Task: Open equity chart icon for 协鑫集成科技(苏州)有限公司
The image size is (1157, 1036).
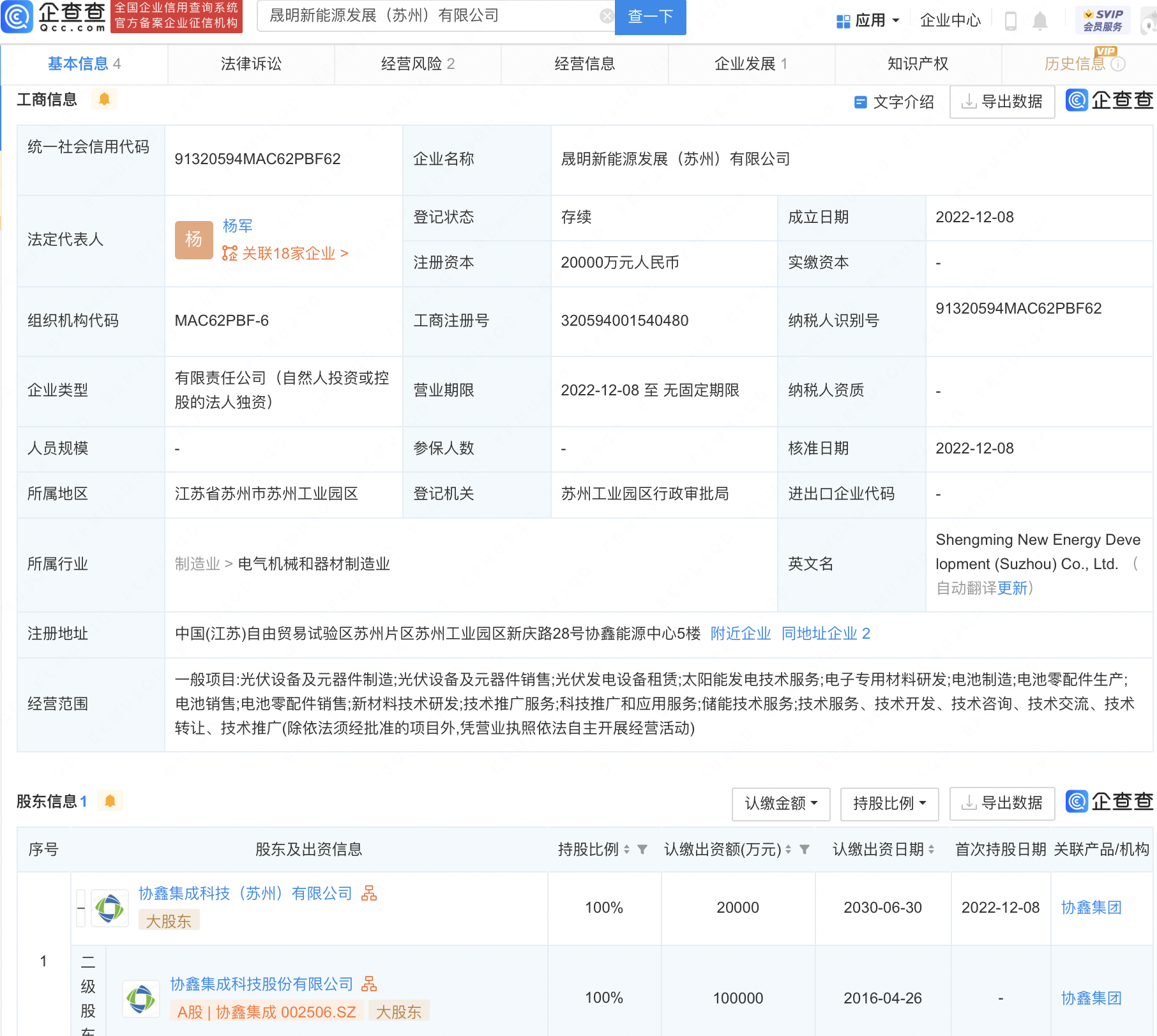Action: 369,893
